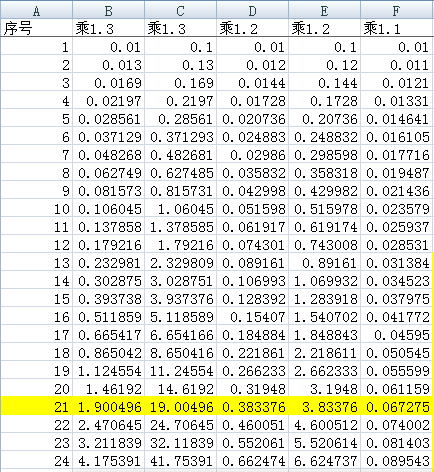434x472 pixels.
Task: Click sequence number 24 in column A
Action: coord(36,461)
